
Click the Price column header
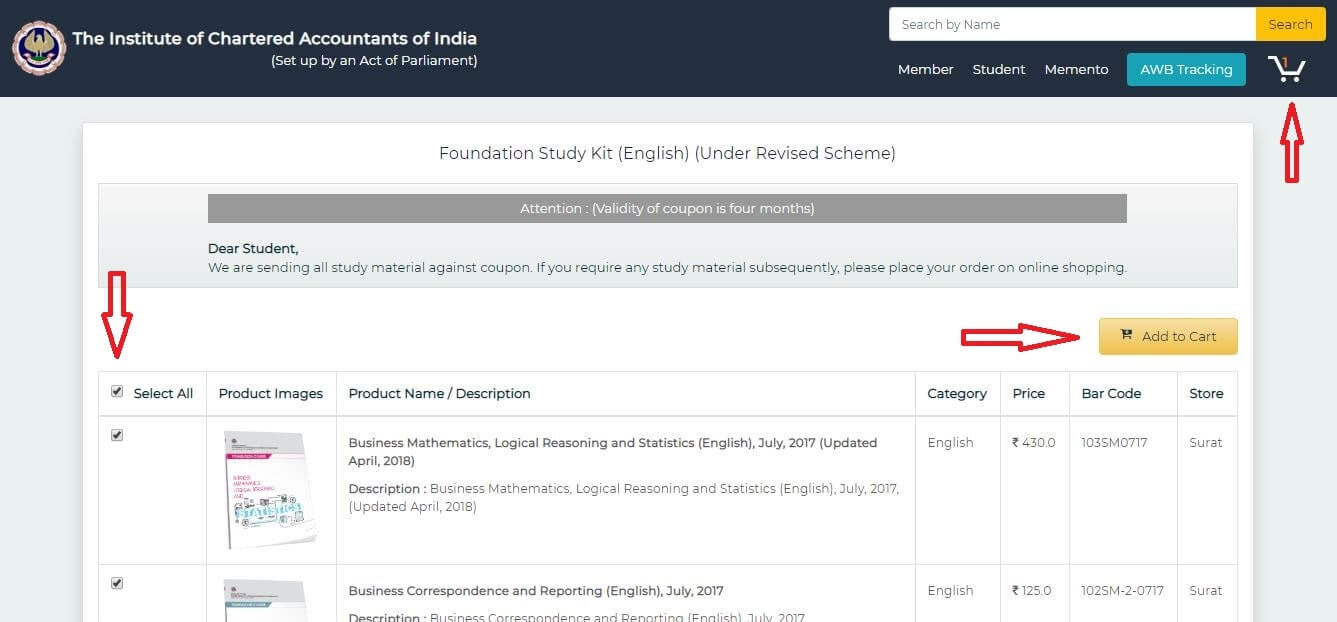coord(1028,393)
